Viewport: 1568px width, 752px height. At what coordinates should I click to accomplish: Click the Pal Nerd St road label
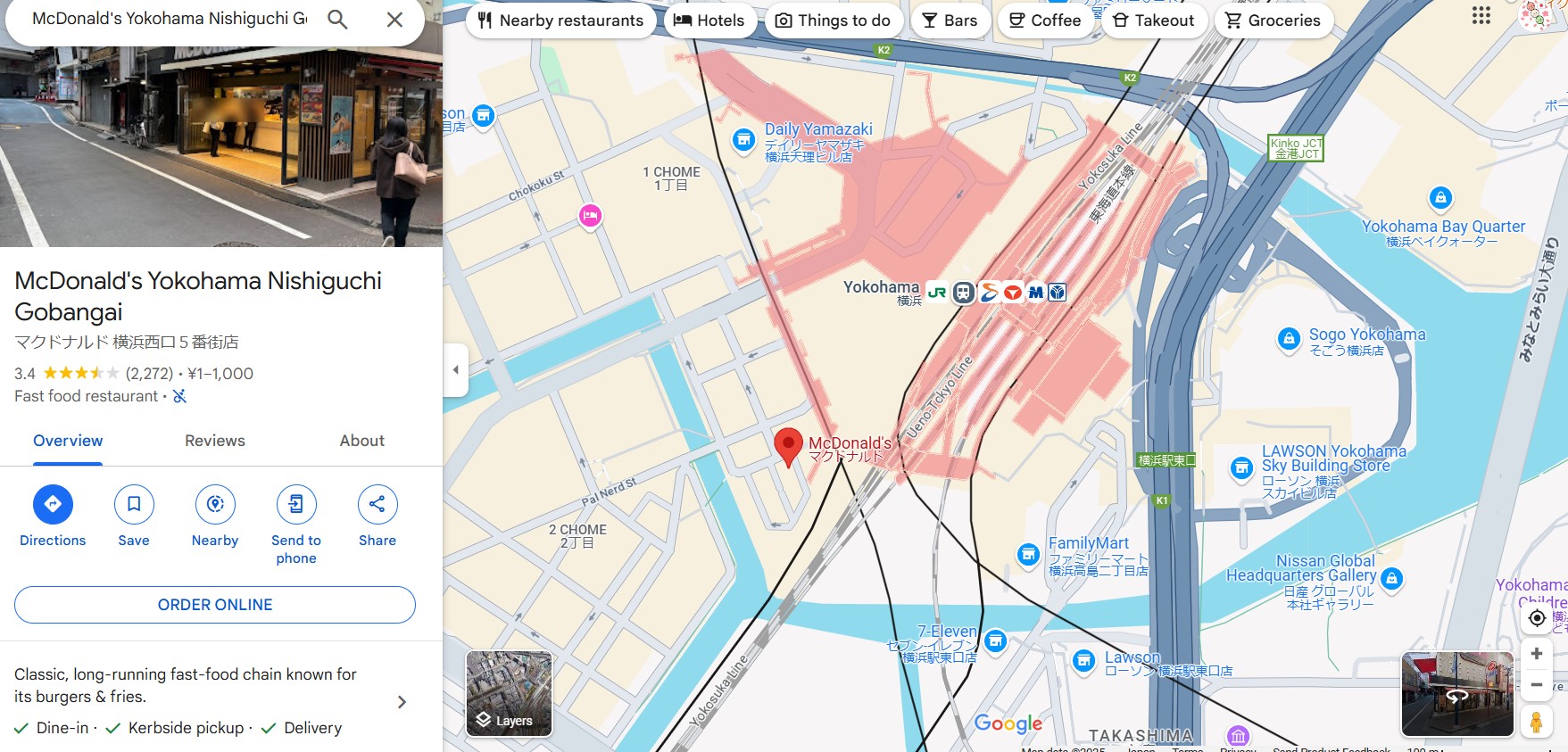pyautogui.click(x=609, y=492)
